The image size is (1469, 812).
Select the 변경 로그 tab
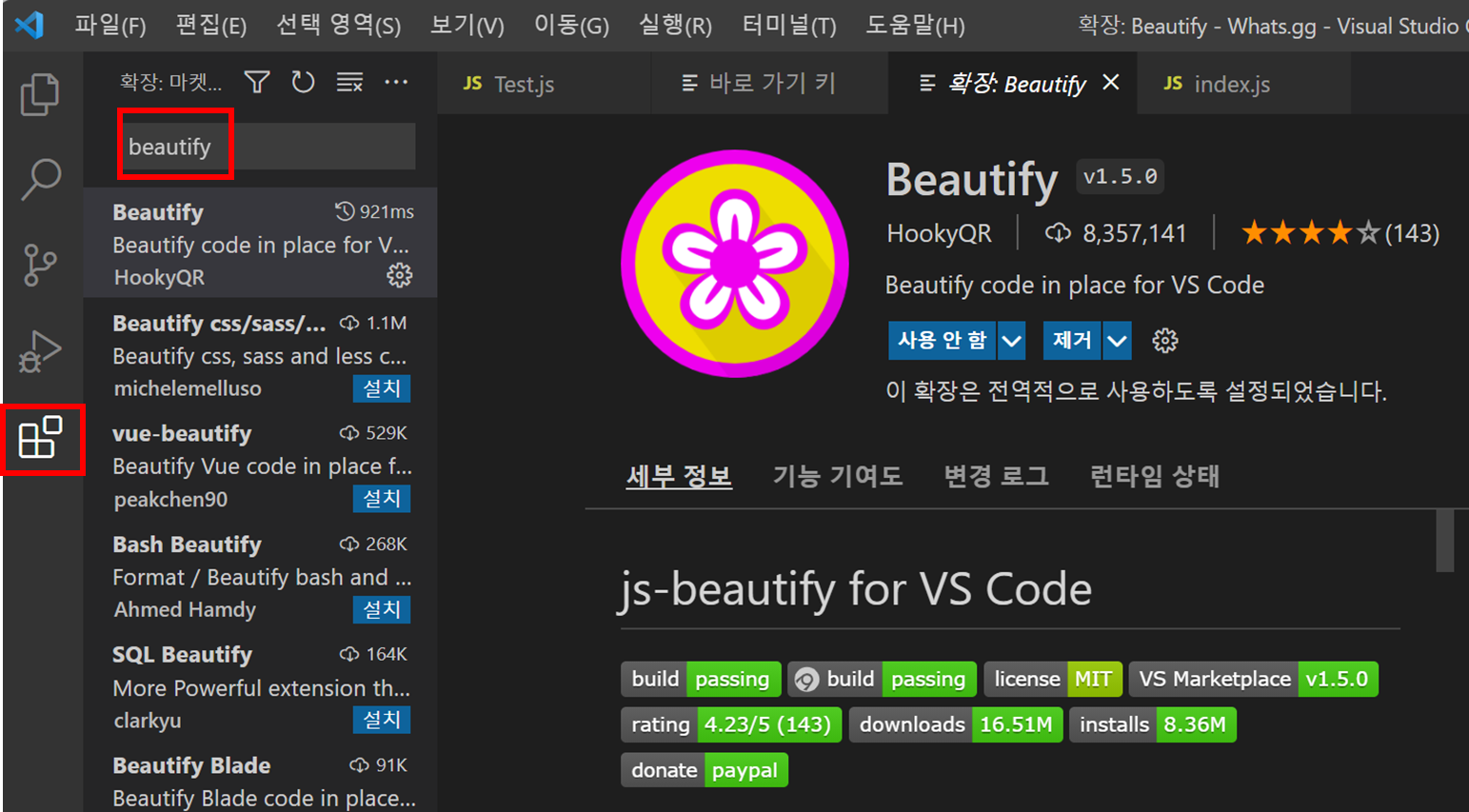[x=996, y=475]
